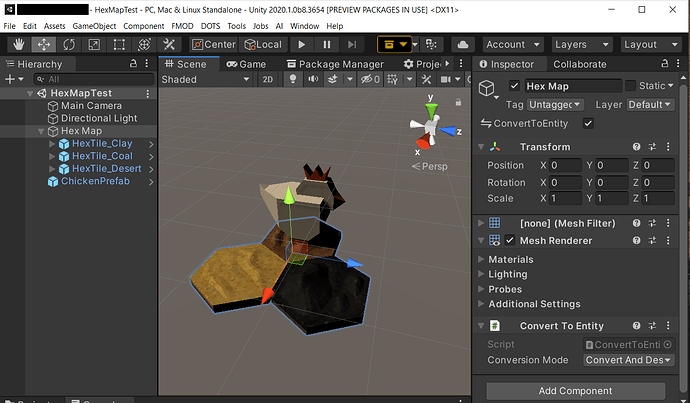Open scene component tools icon
The image size is (690, 403).
click(x=426, y=79)
